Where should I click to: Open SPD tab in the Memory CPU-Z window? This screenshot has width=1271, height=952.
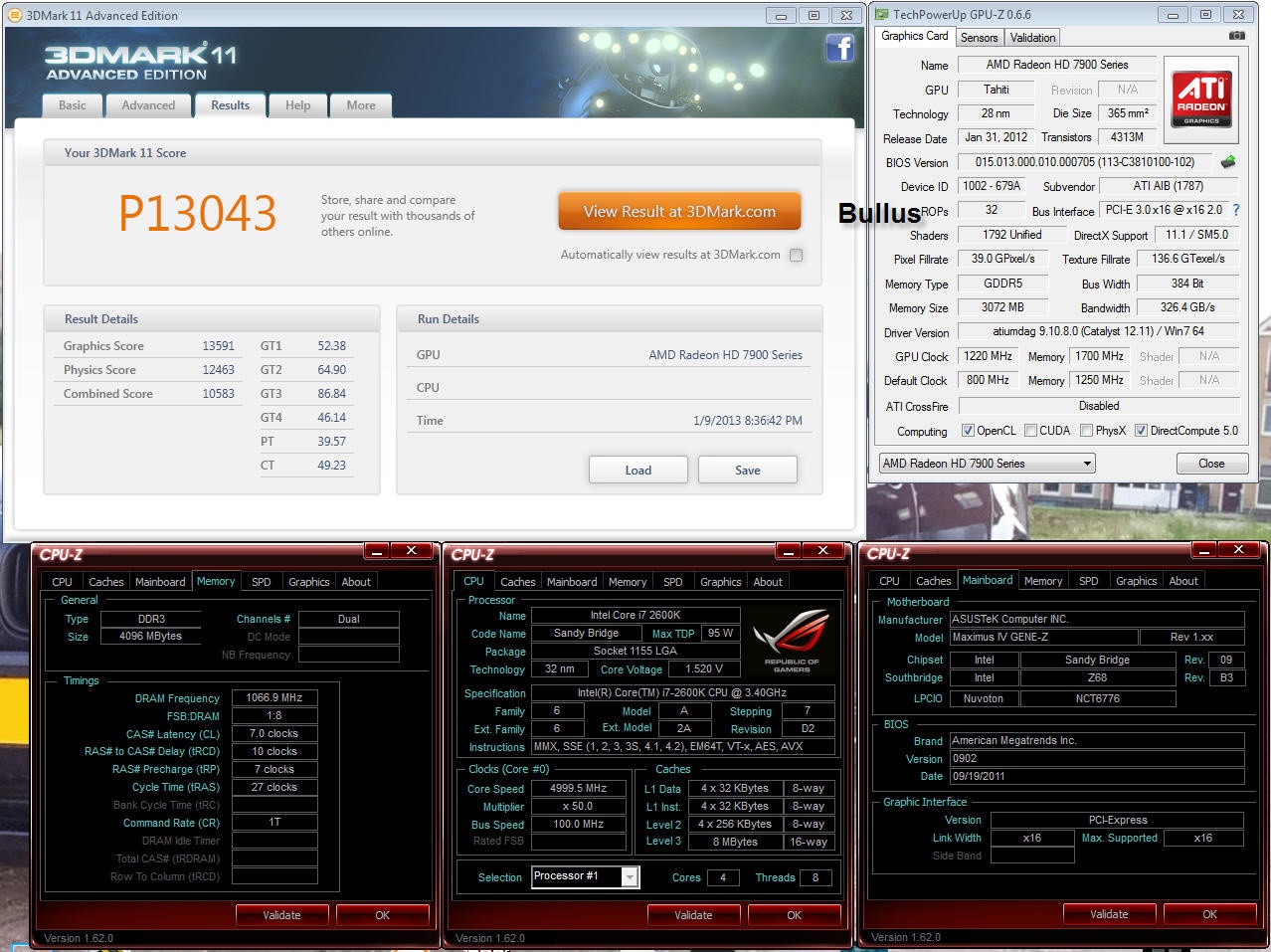point(261,582)
